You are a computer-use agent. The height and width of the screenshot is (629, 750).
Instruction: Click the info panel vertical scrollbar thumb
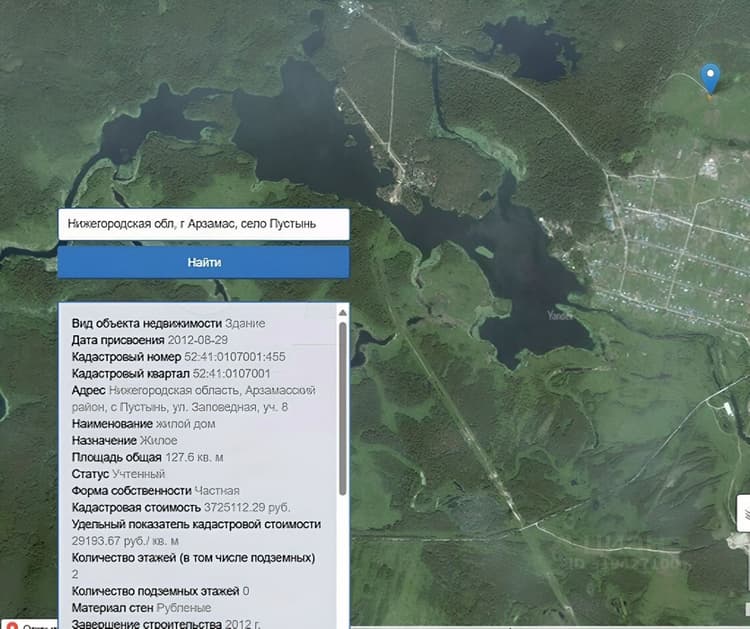point(342,408)
